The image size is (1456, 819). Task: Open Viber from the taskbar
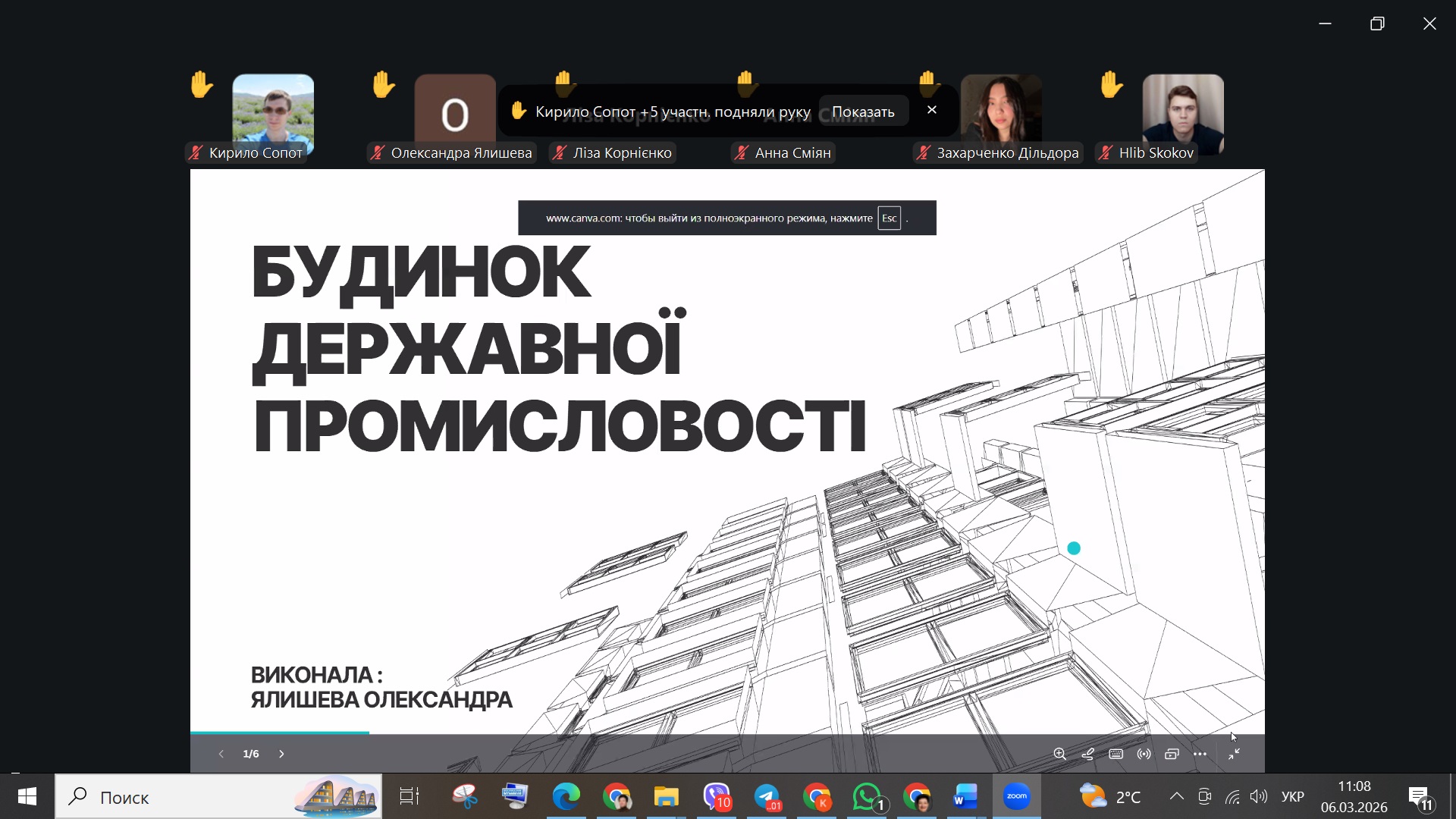(717, 797)
